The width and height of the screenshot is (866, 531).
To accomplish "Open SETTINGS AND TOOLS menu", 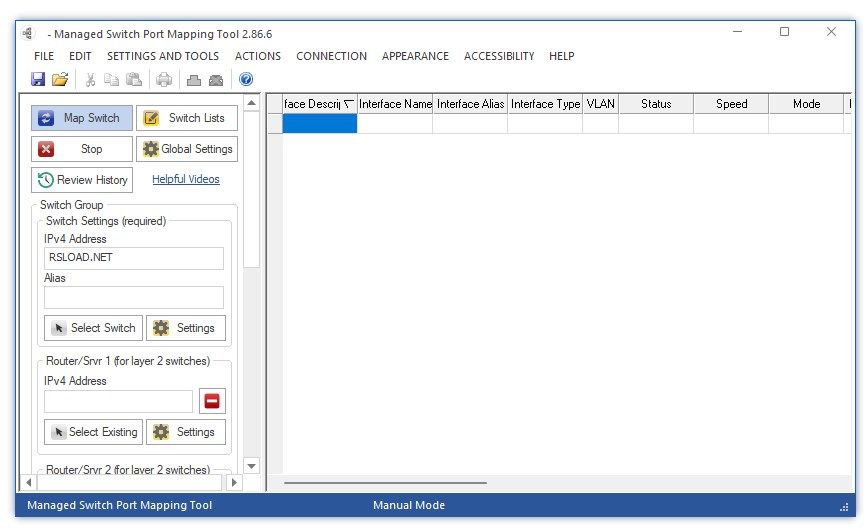I will 163,56.
